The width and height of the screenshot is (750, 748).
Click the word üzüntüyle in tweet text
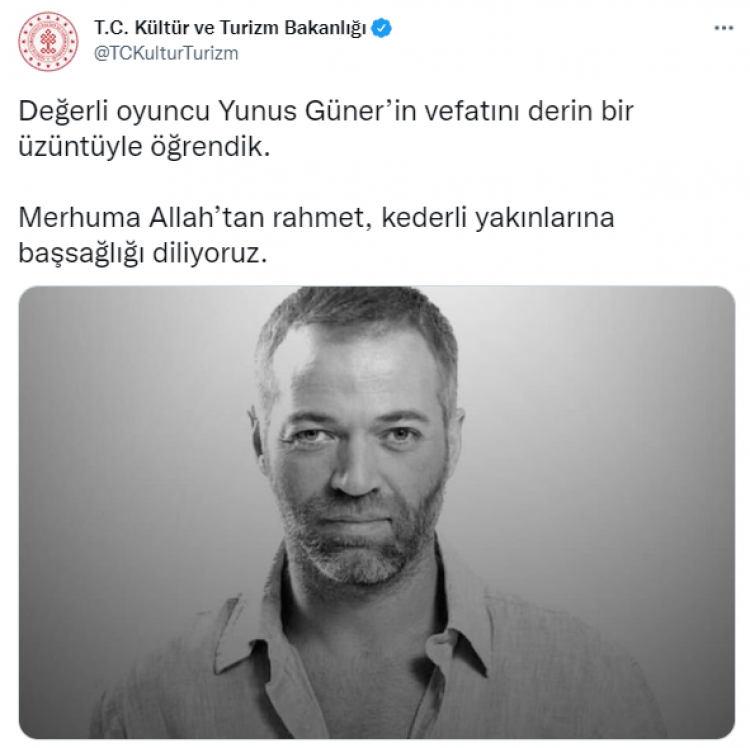point(80,147)
